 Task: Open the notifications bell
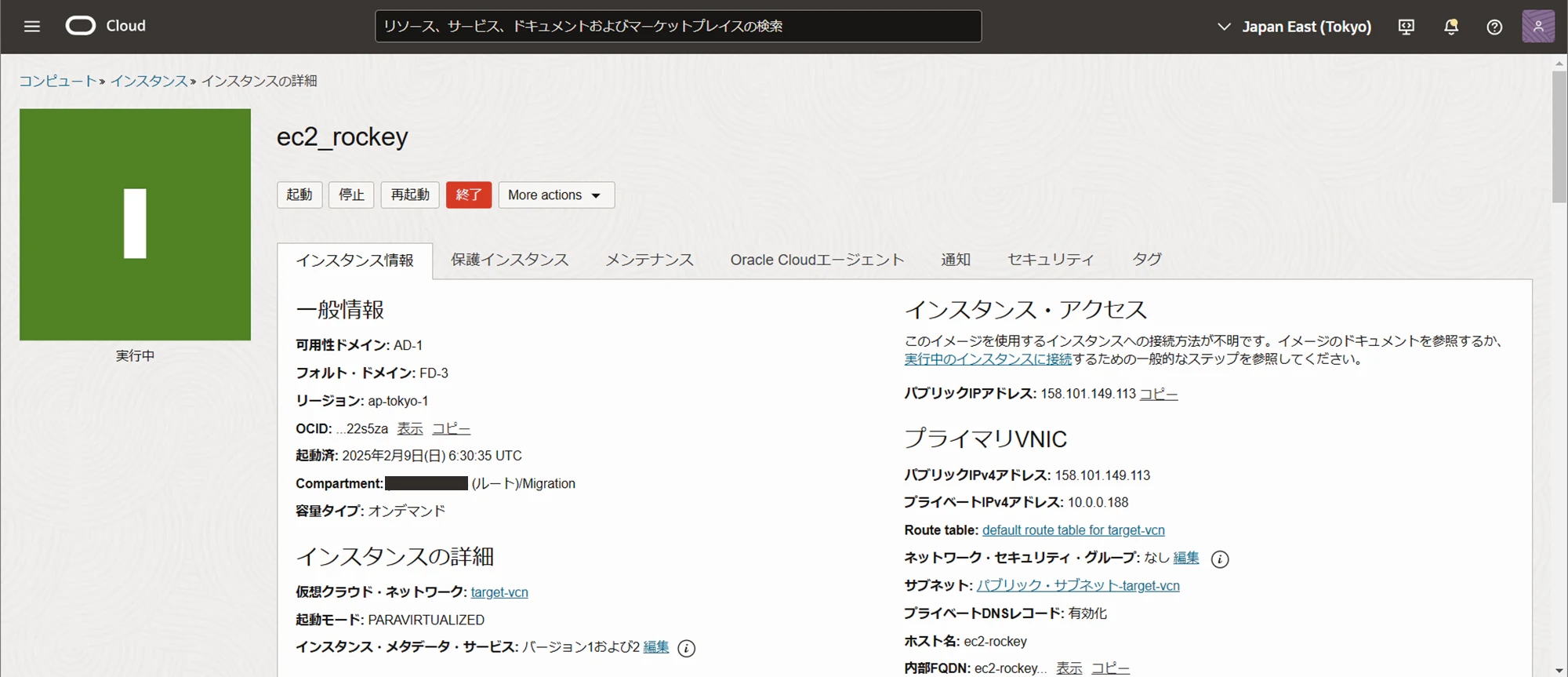pos(1451,27)
